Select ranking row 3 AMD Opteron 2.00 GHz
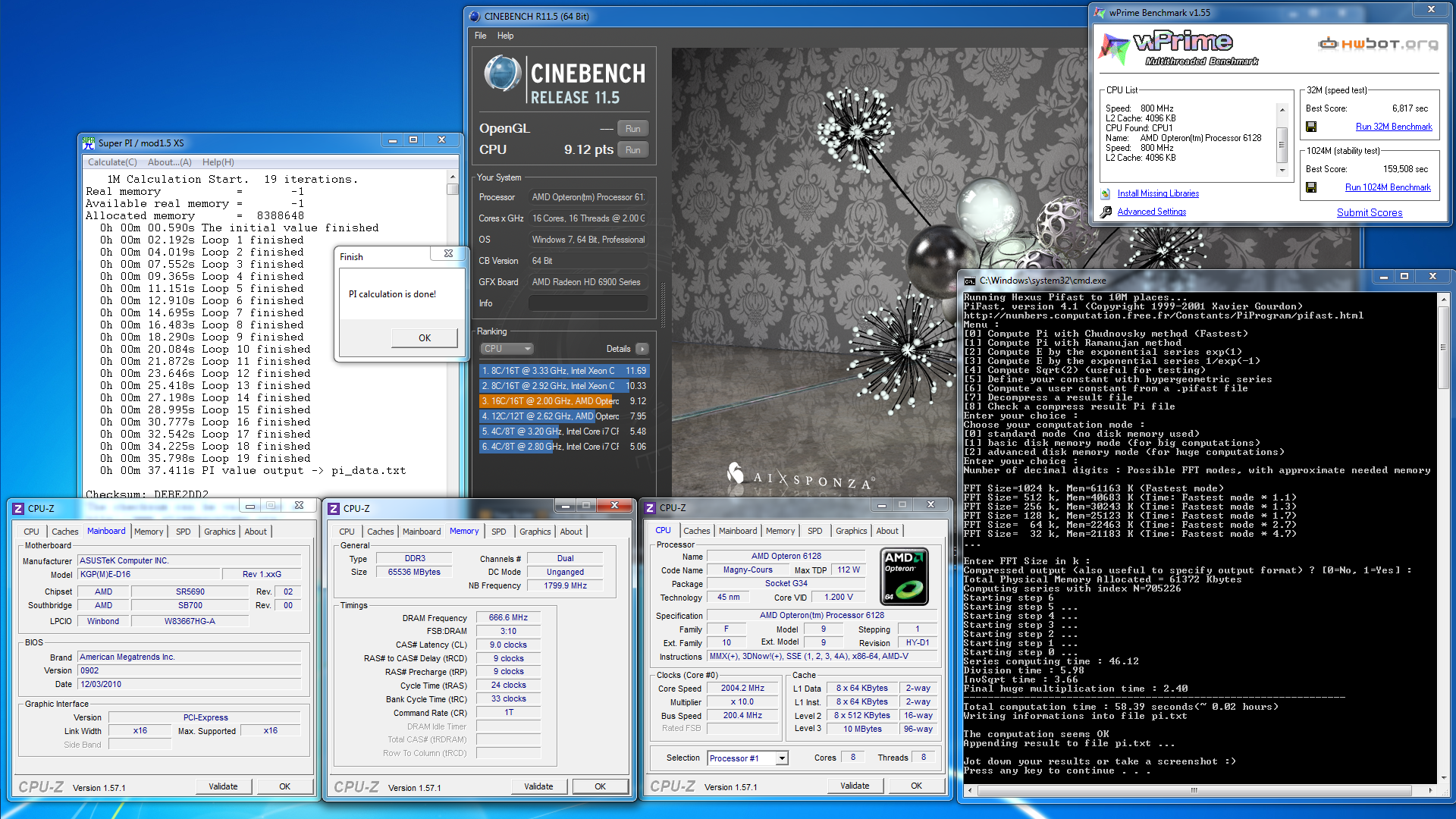 pyautogui.click(x=564, y=401)
